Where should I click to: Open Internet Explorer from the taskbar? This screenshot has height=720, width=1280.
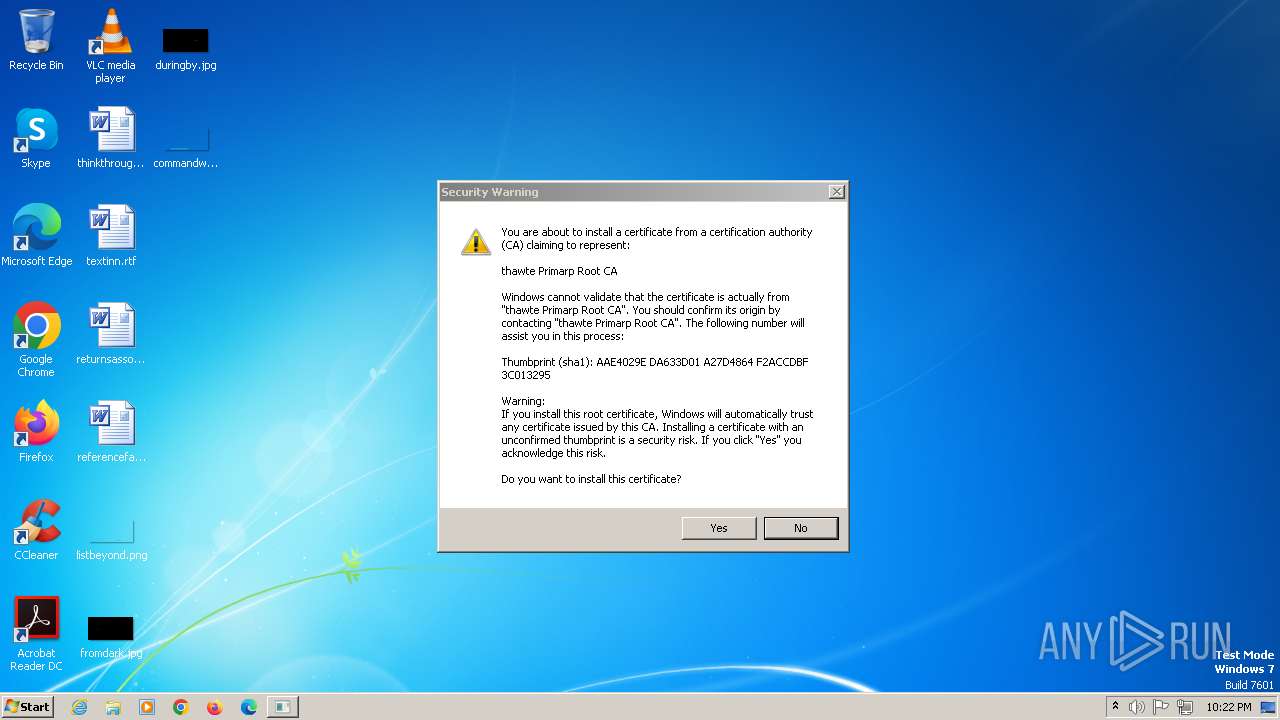click(79, 707)
